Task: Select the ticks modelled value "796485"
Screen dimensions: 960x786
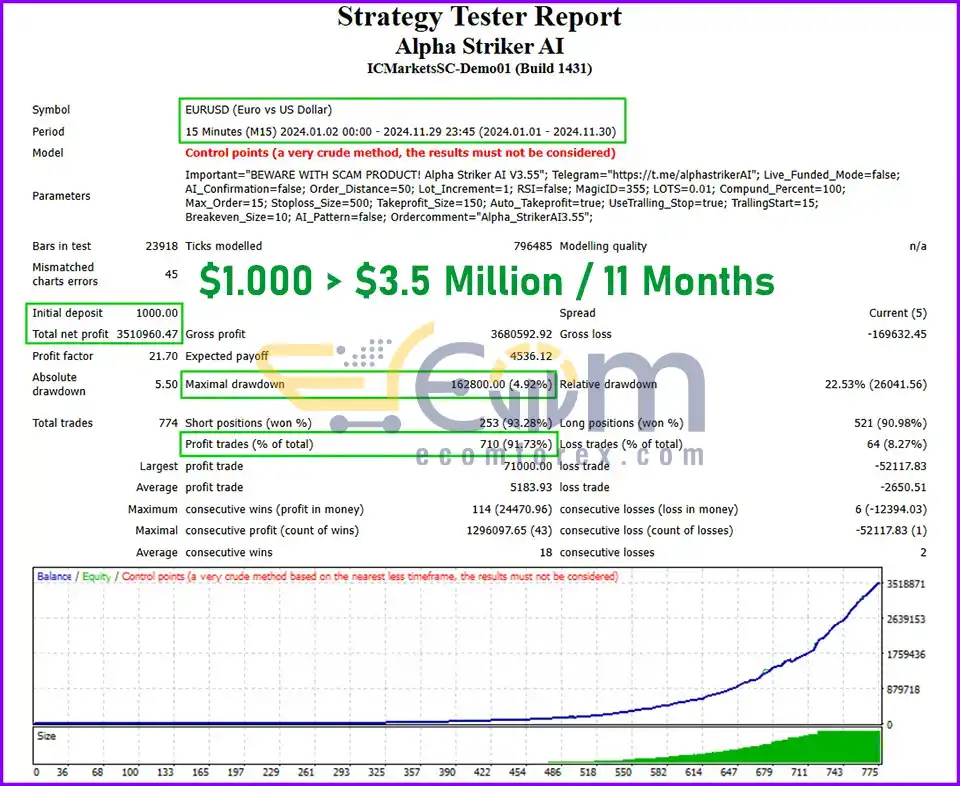Action: coord(533,246)
